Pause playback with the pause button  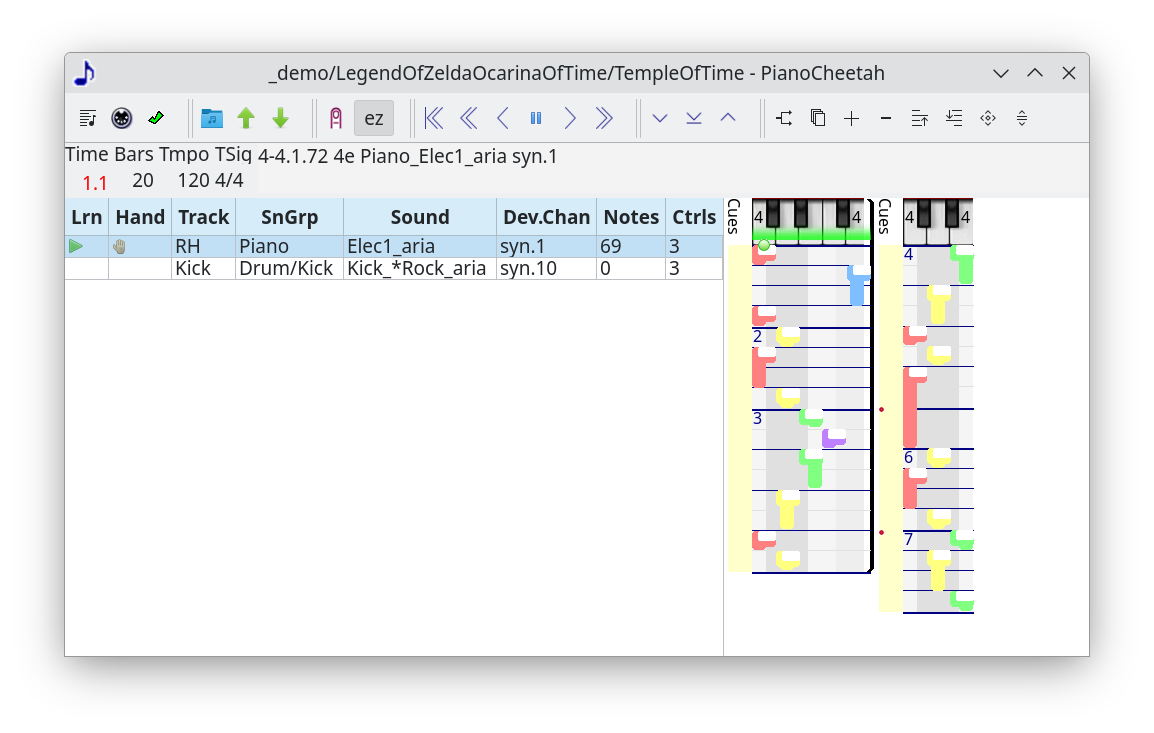tap(536, 118)
